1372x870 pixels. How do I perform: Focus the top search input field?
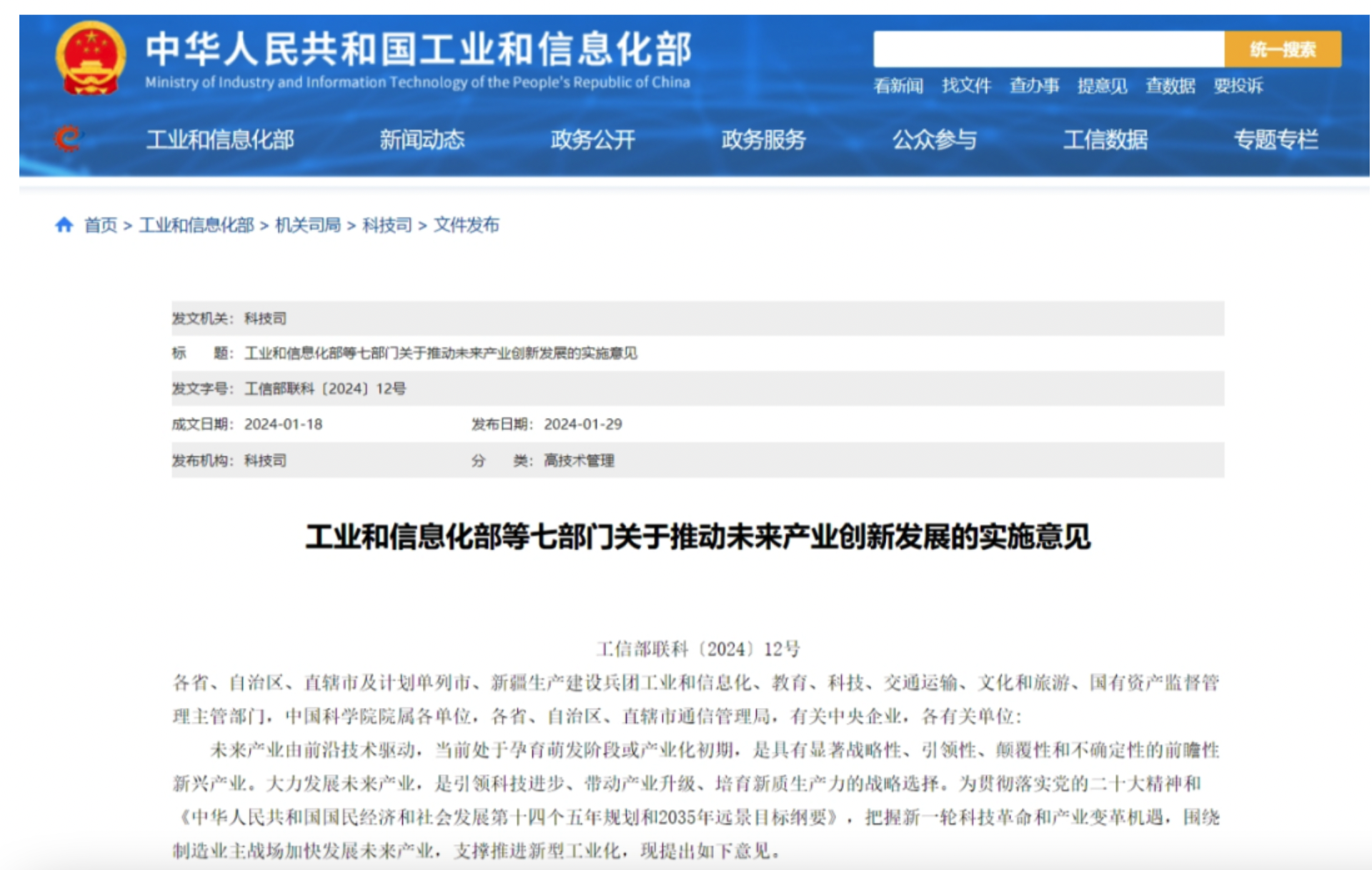[x=1048, y=49]
